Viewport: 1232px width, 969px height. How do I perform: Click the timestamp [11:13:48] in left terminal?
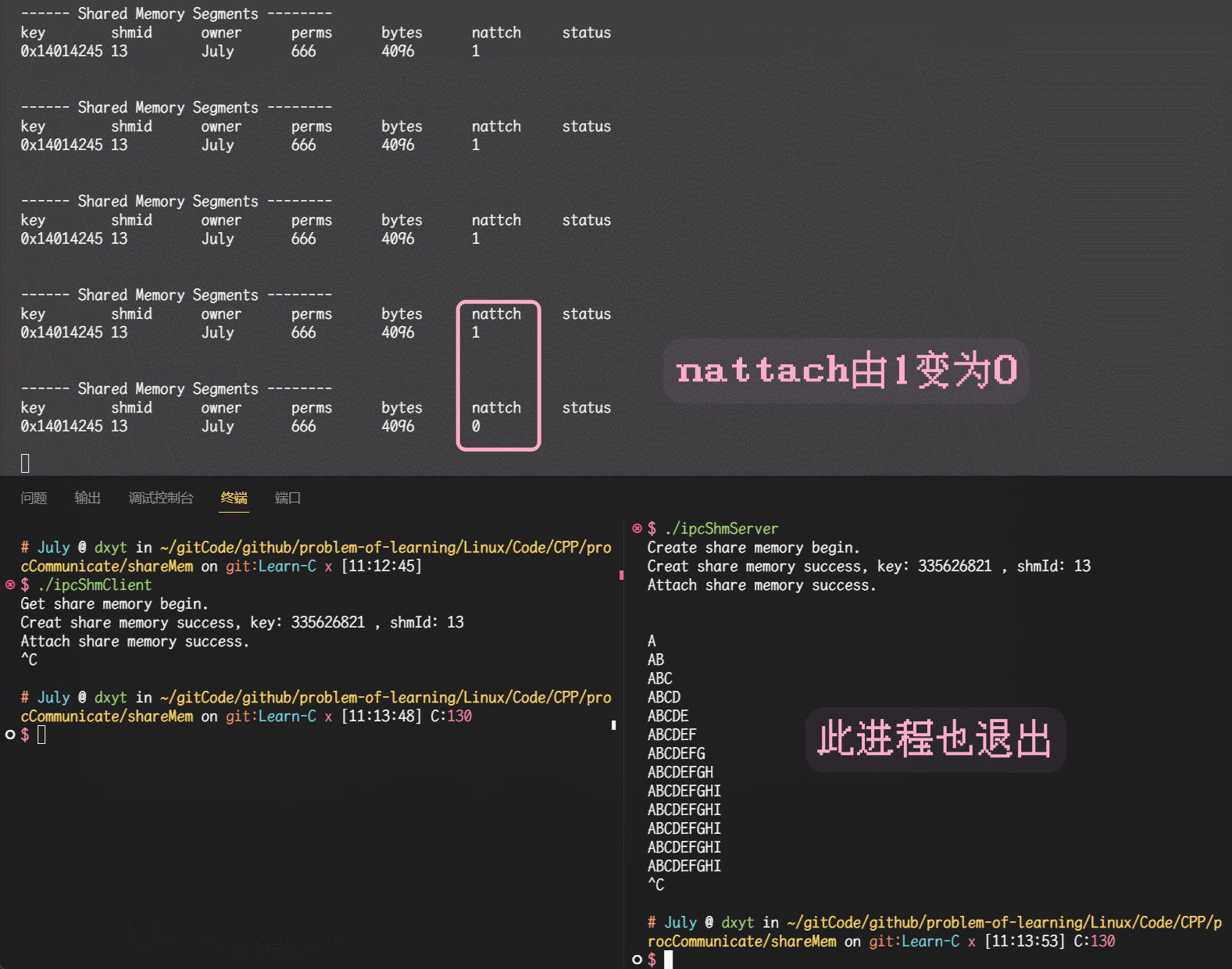pyautogui.click(x=381, y=716)
